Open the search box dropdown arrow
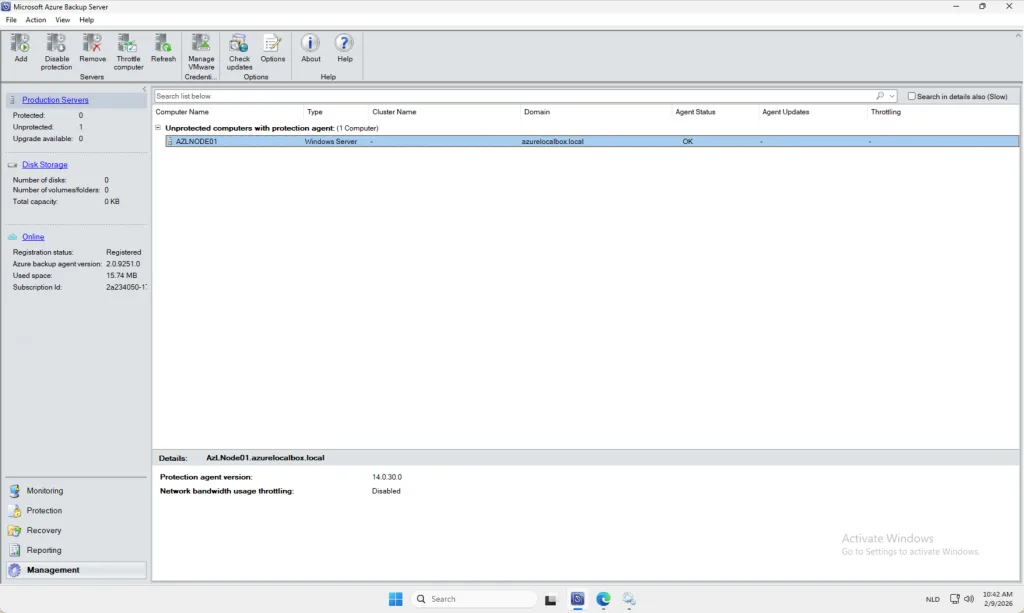This screenshot has height=613, width=1024. point(892,96)
